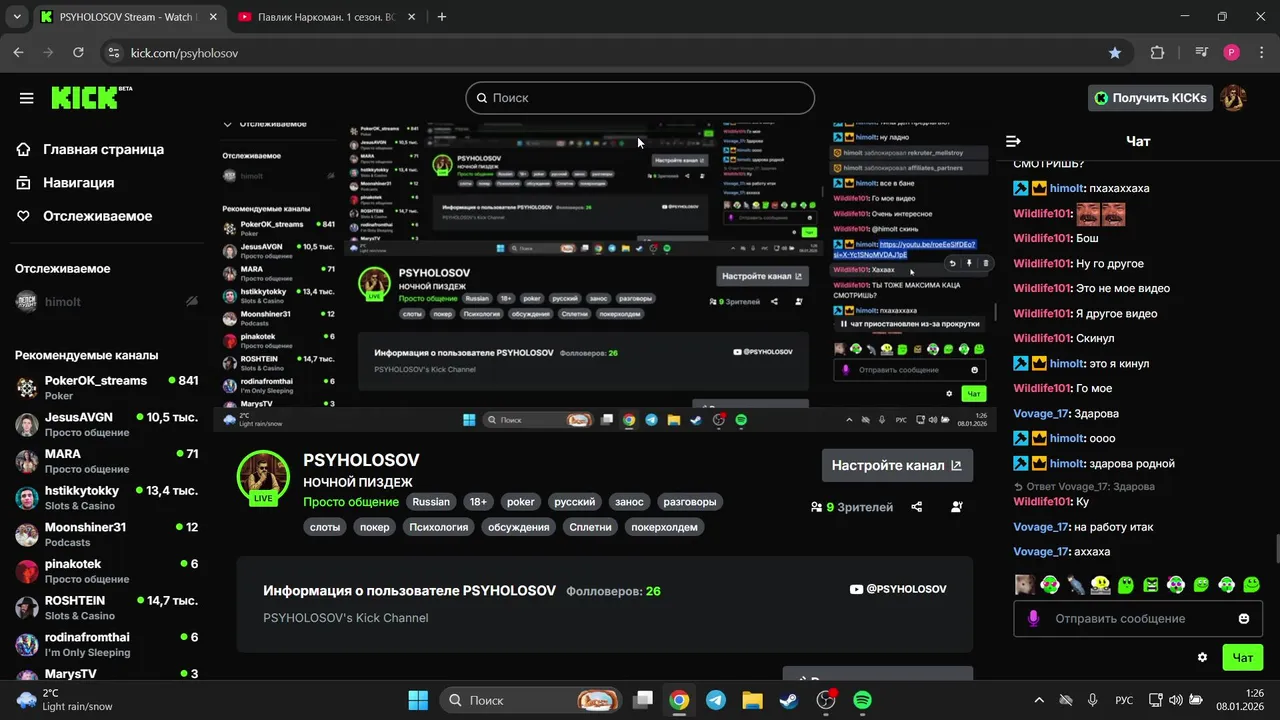Click the Получить KICKs button
The image size is (1280, 720).
[1150, 98]
